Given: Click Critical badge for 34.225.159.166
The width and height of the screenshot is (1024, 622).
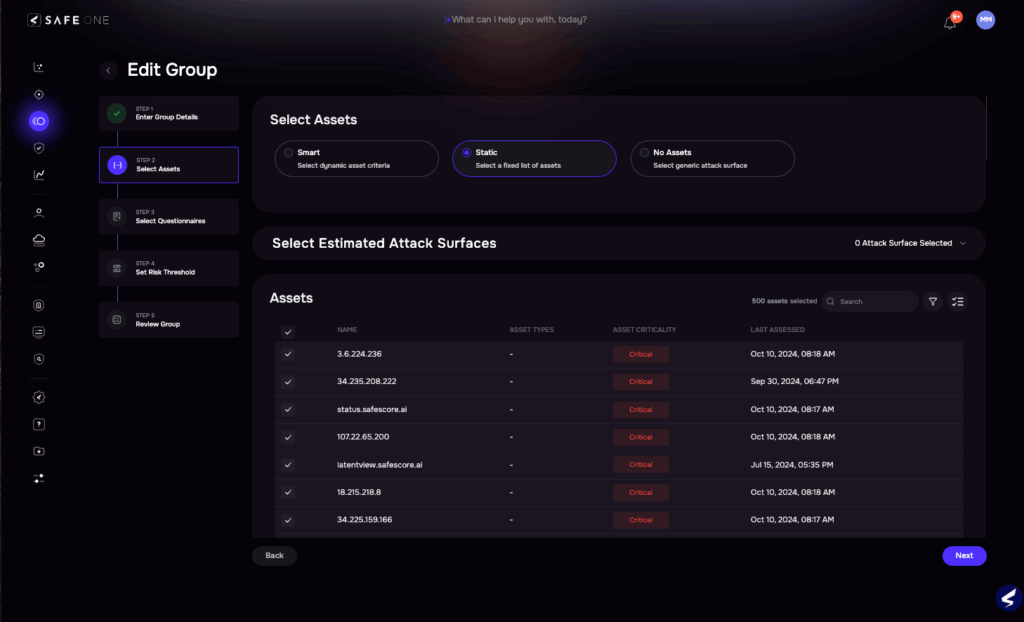Looking at the screenshot, I should click(x=641, y=520).
